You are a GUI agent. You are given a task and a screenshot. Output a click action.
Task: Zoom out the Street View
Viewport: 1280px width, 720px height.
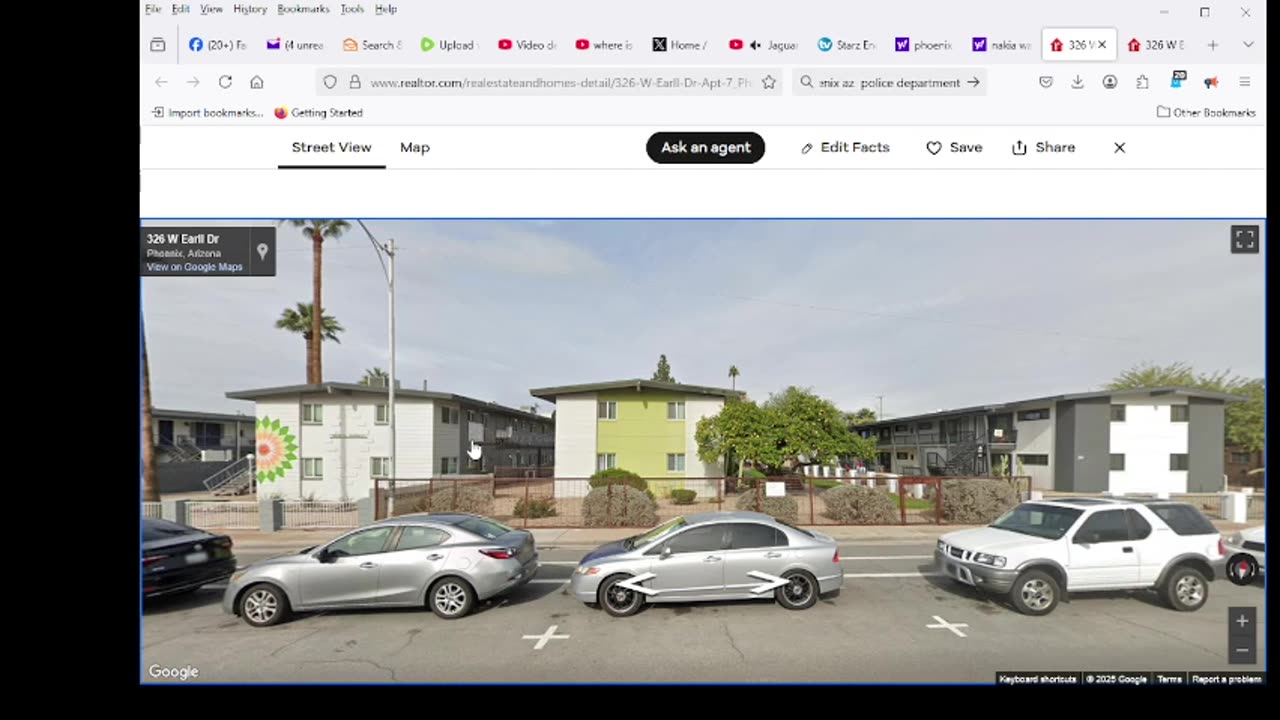pos(1242,650)
